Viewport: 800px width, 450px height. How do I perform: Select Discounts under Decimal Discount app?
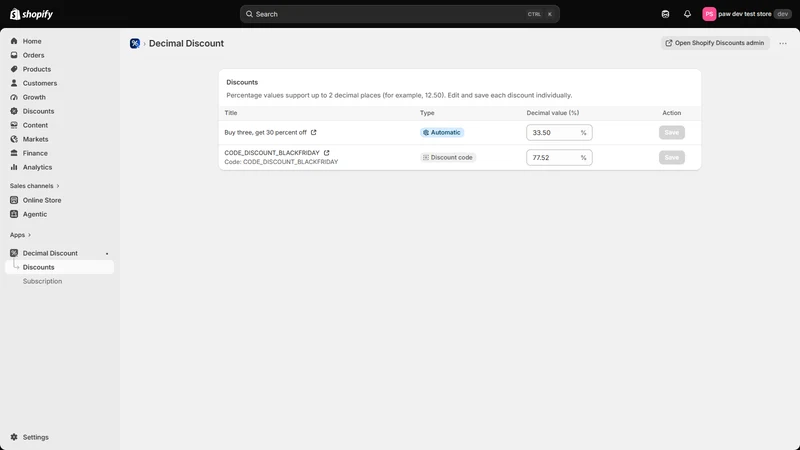pyautogui.click(x=59, y=267)
